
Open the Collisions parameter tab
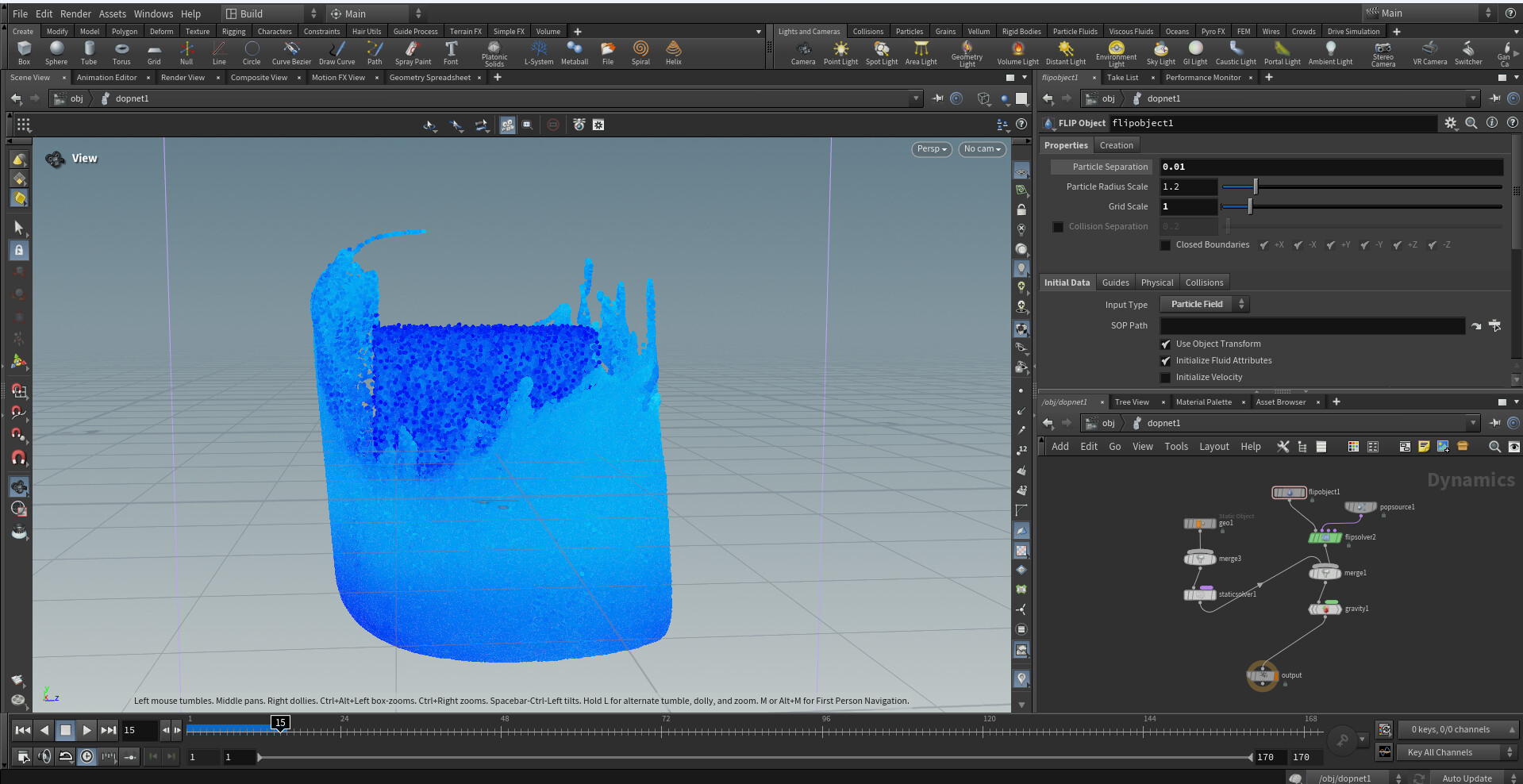[1203, 282]
